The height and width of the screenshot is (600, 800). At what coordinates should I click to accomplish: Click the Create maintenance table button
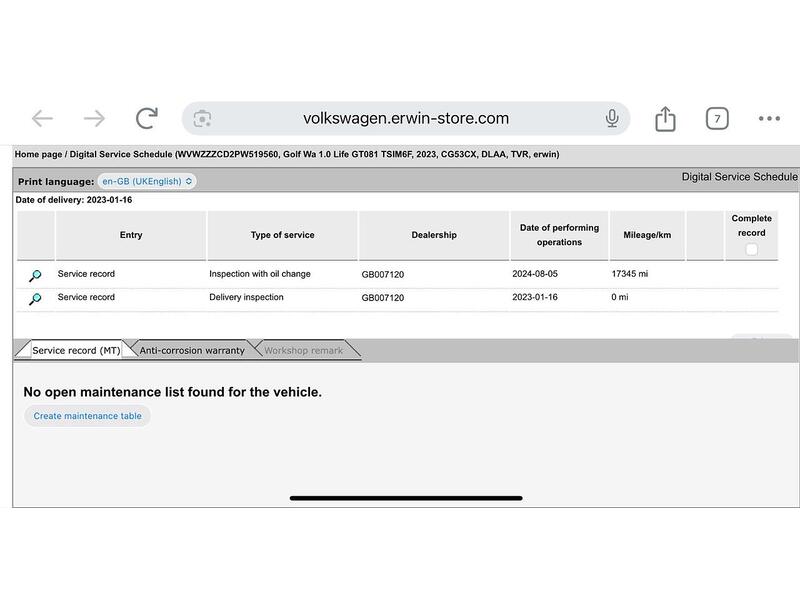(x=88, y=416)
